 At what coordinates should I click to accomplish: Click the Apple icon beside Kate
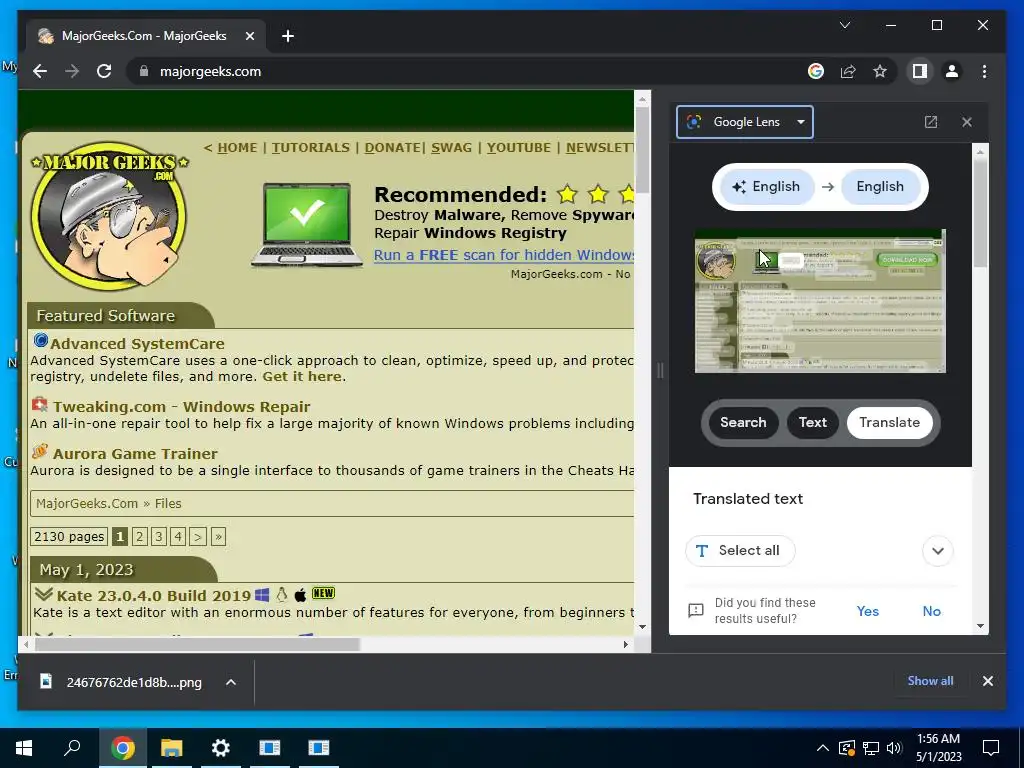click(300, 595)
